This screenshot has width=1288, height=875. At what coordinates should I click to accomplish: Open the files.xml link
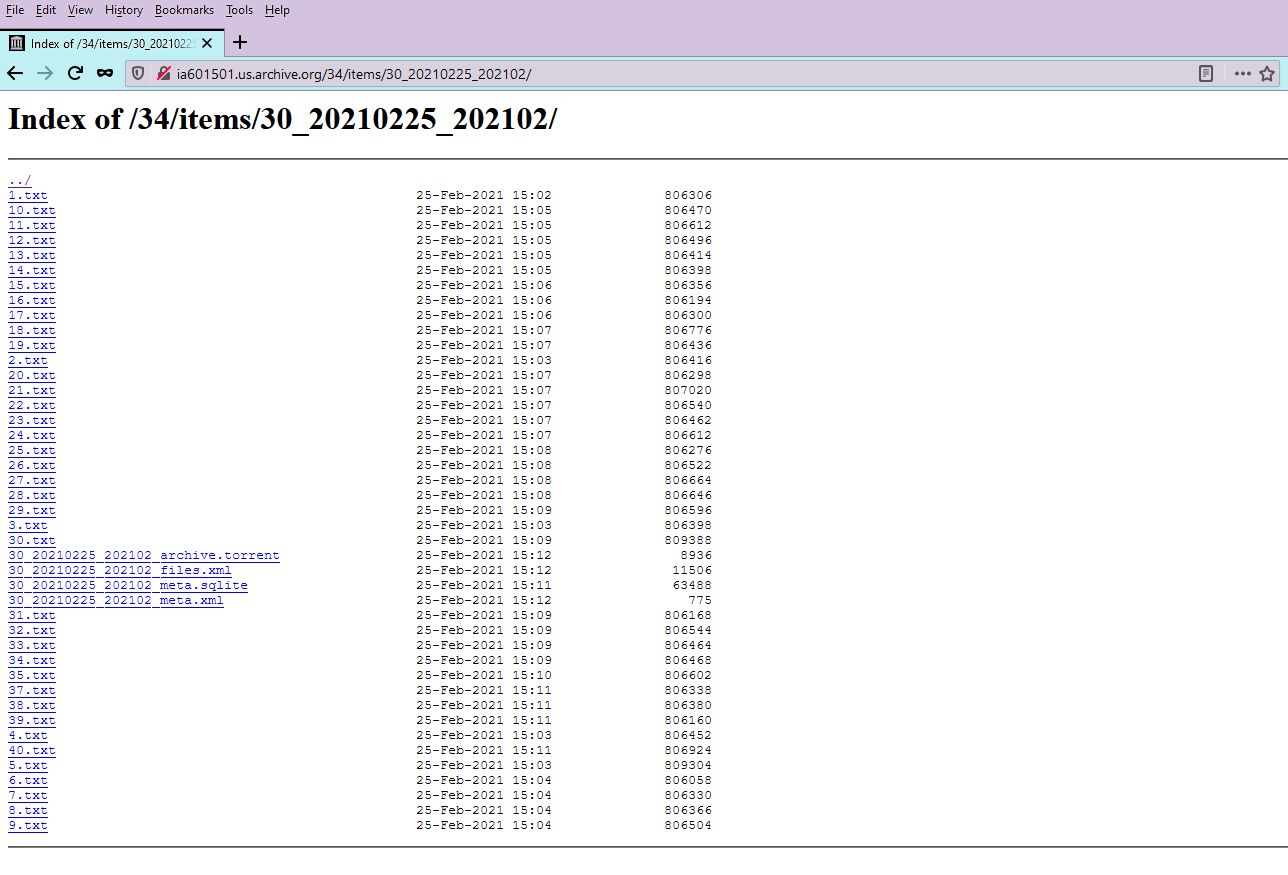point(120,570)
